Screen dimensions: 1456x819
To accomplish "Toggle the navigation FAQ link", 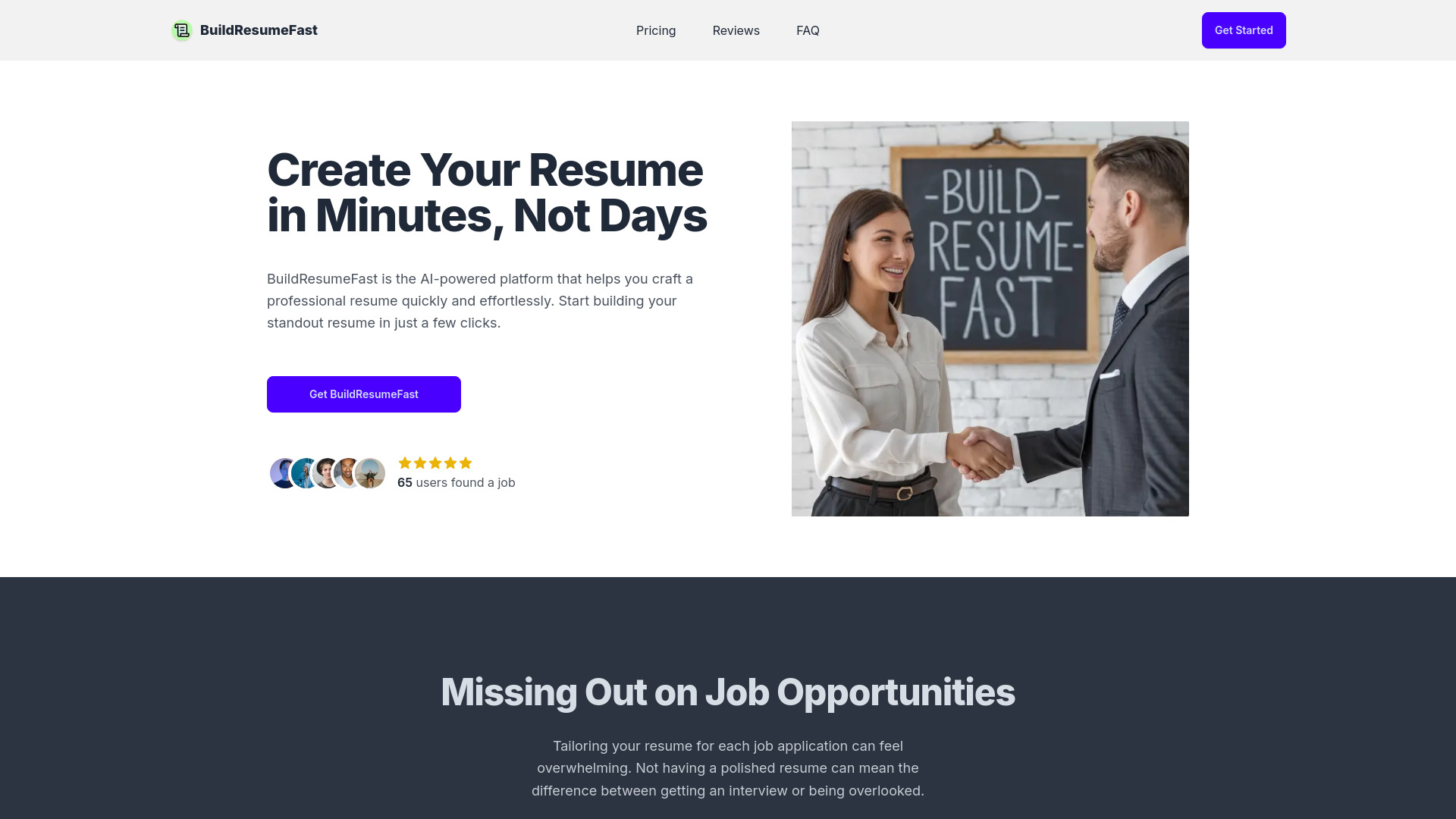I will coord(808,30).
